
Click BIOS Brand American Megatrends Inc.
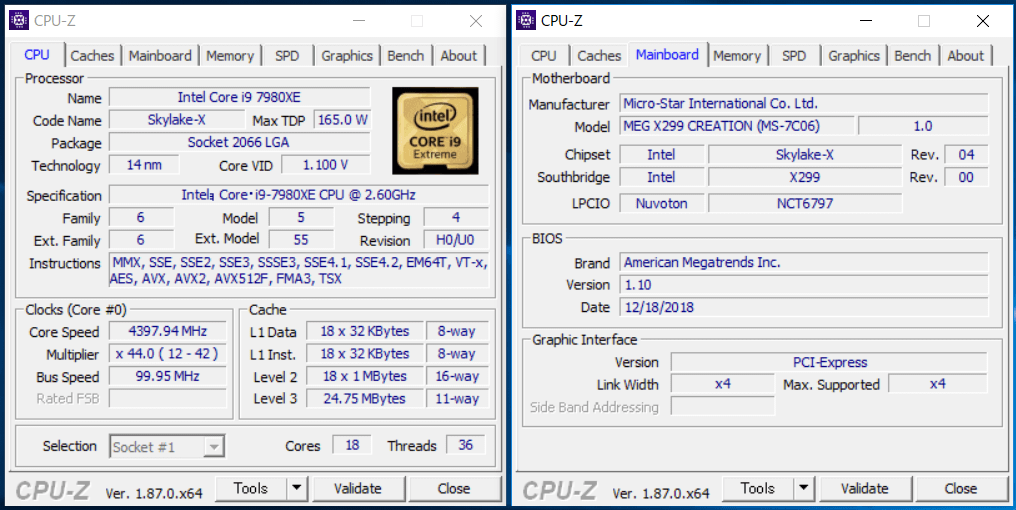[x=803, y=262]
